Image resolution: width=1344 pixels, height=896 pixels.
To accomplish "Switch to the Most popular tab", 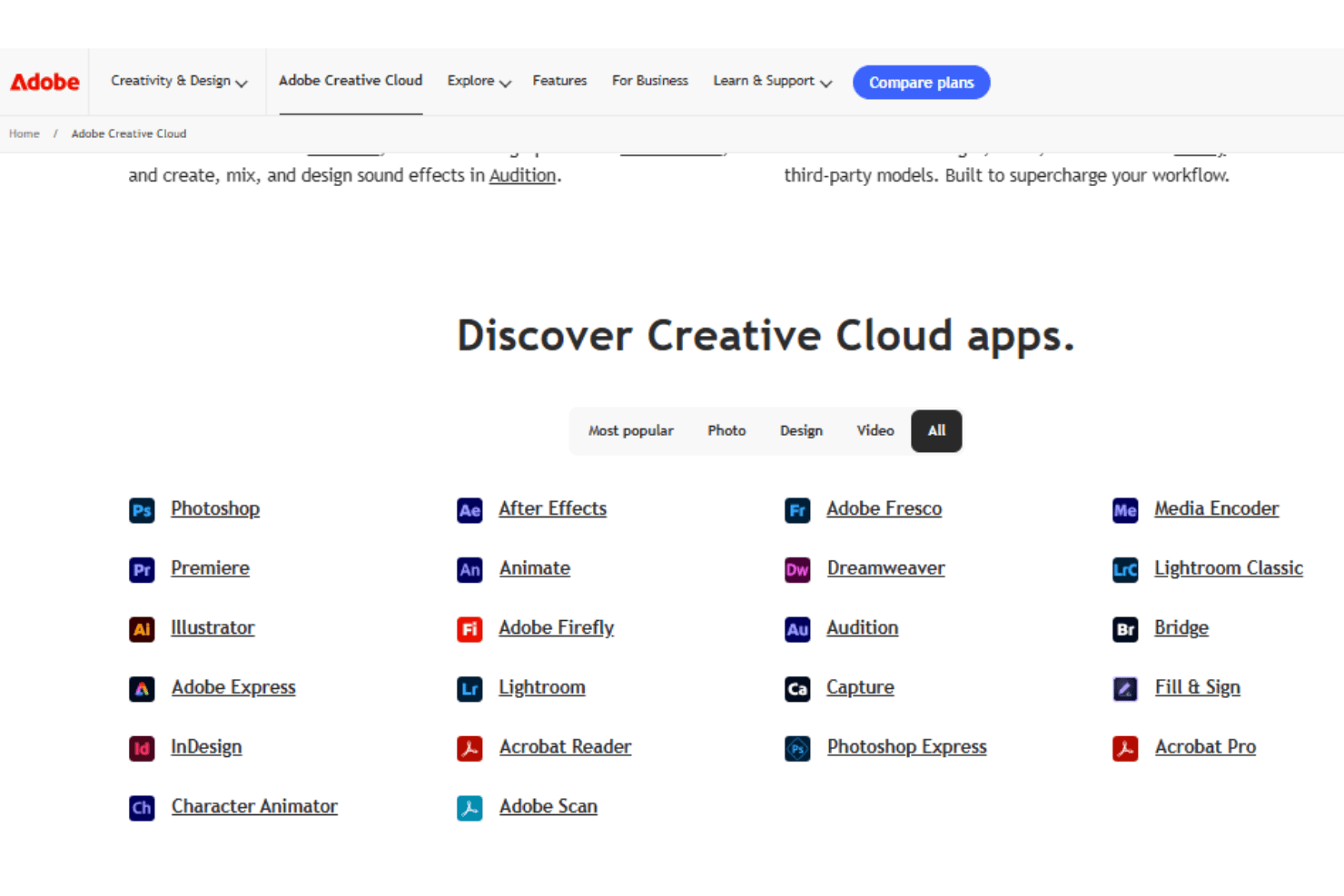I will (x=631, y=431).
